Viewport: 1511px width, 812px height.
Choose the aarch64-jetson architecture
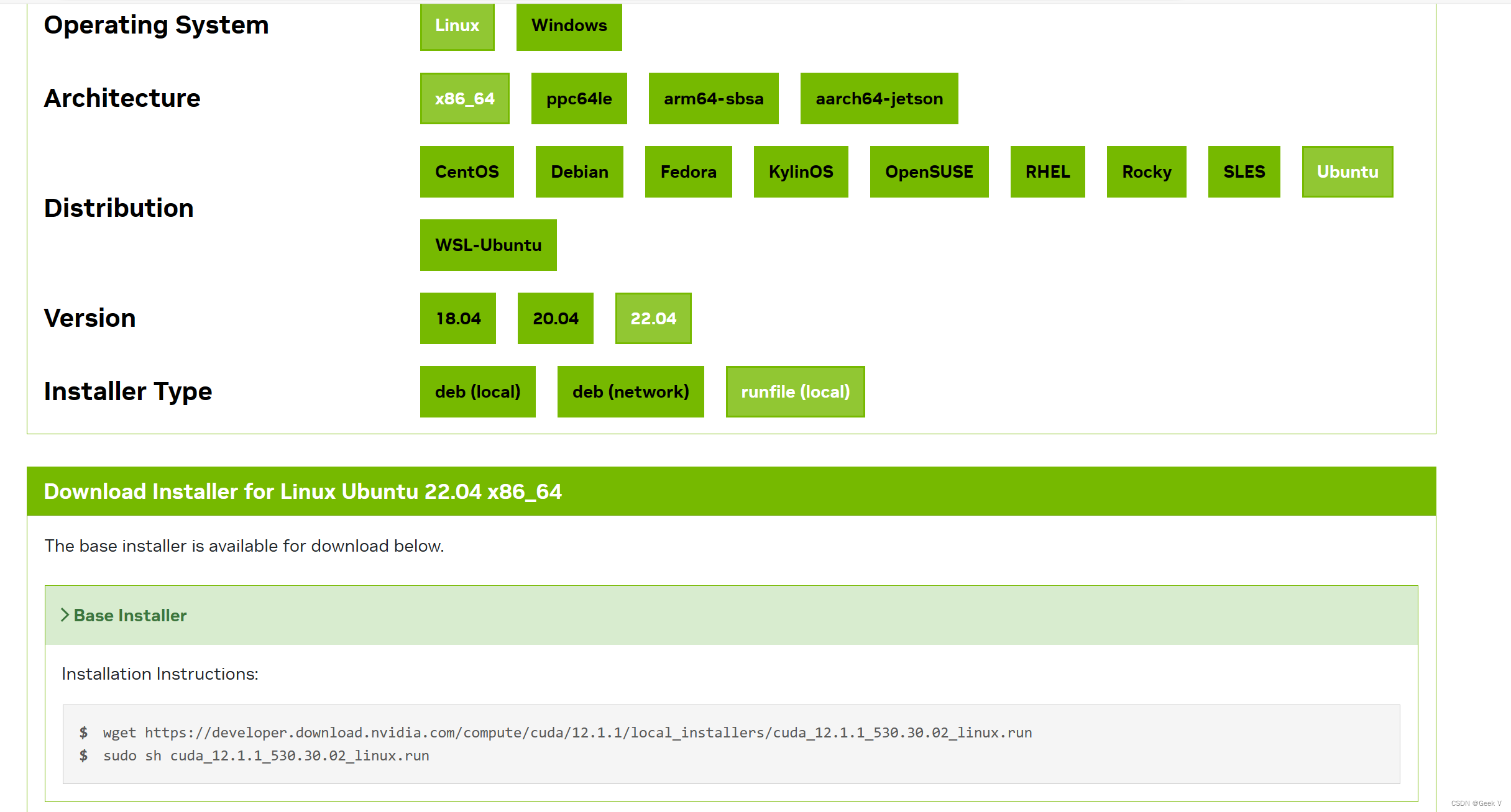(x=879, y=98)
